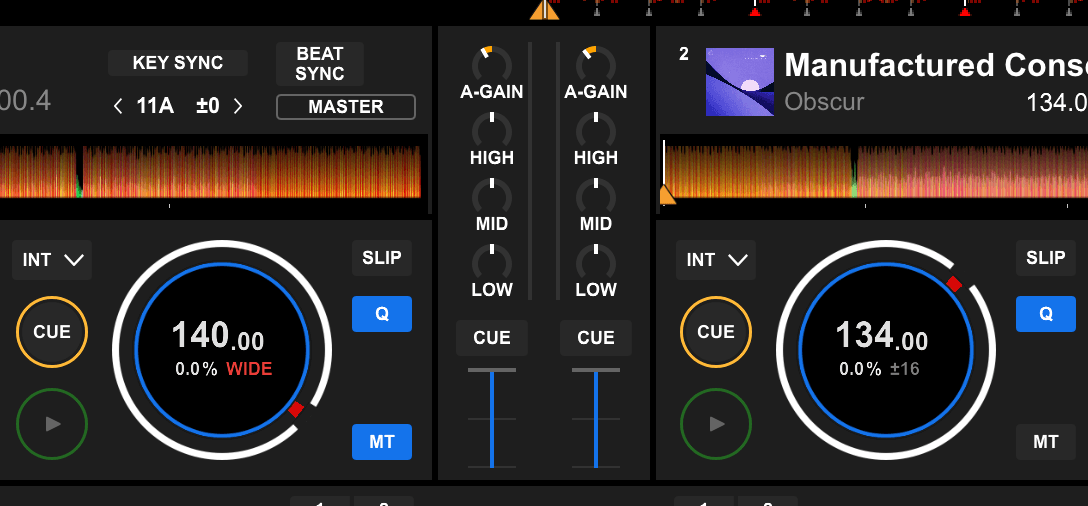This screenshot has height=506, width=1088.
Task: Click left channel A-GAIN knob
Action: click(x=492, y=65)
